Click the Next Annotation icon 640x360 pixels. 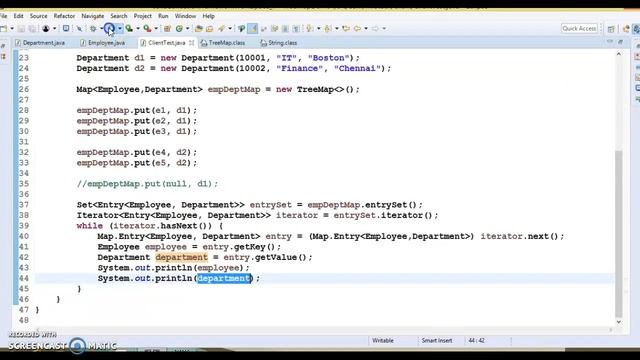[309, 29]
